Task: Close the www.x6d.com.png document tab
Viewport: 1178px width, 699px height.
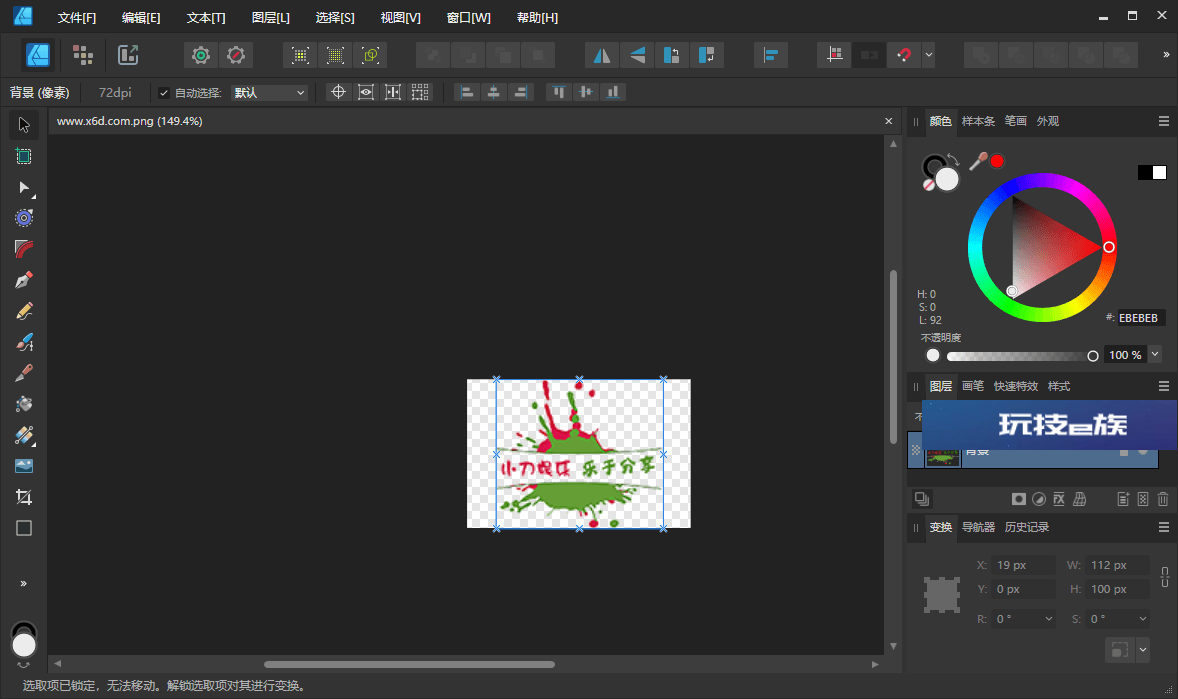Action: (x=889, y=121)
